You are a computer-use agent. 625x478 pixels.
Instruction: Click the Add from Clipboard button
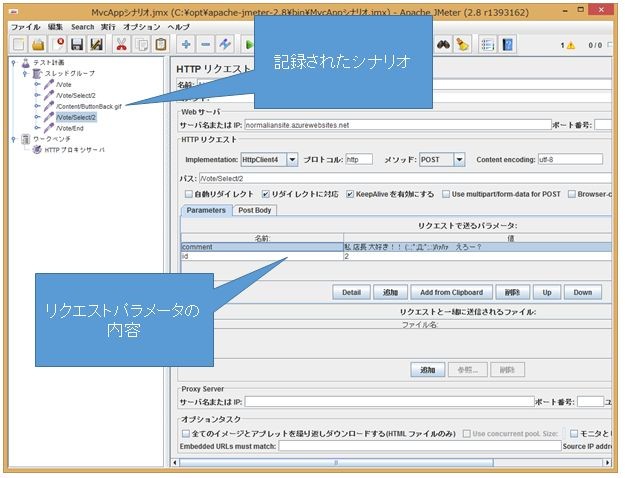(451, 293)
